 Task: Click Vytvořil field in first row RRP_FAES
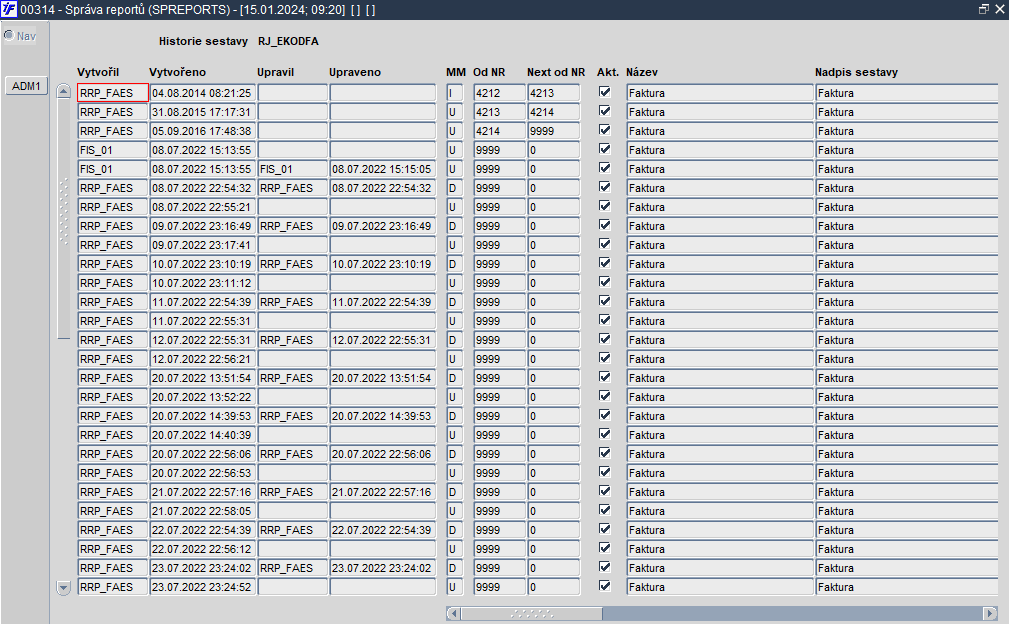pyautogui.click(x=113, y=93)
